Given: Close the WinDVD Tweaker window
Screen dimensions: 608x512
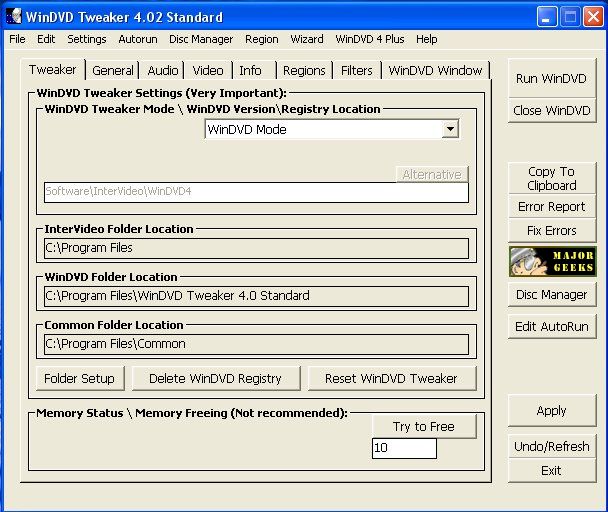Looking at the screenshot, I should (x=593, y=17).
